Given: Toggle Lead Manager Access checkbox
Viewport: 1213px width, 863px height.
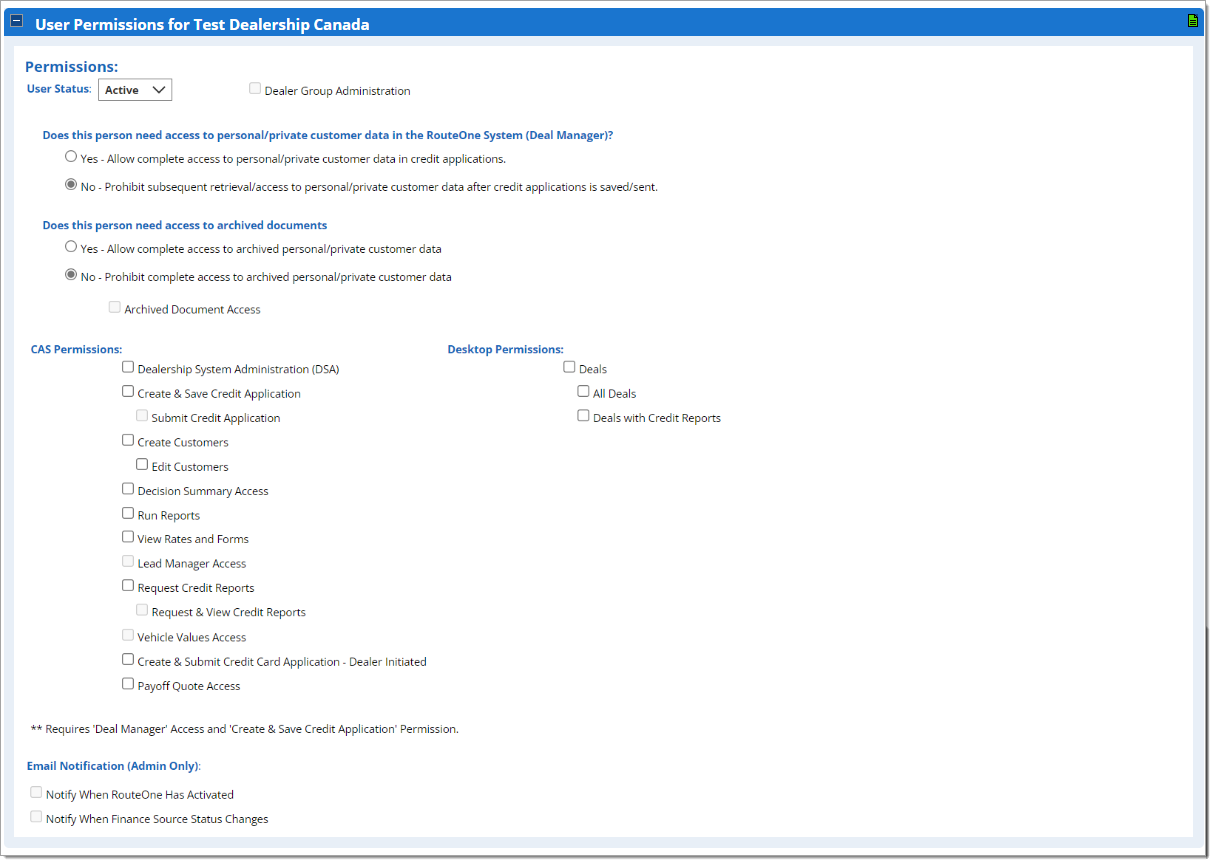Looking at the screenshot, I should pos(128,562).
